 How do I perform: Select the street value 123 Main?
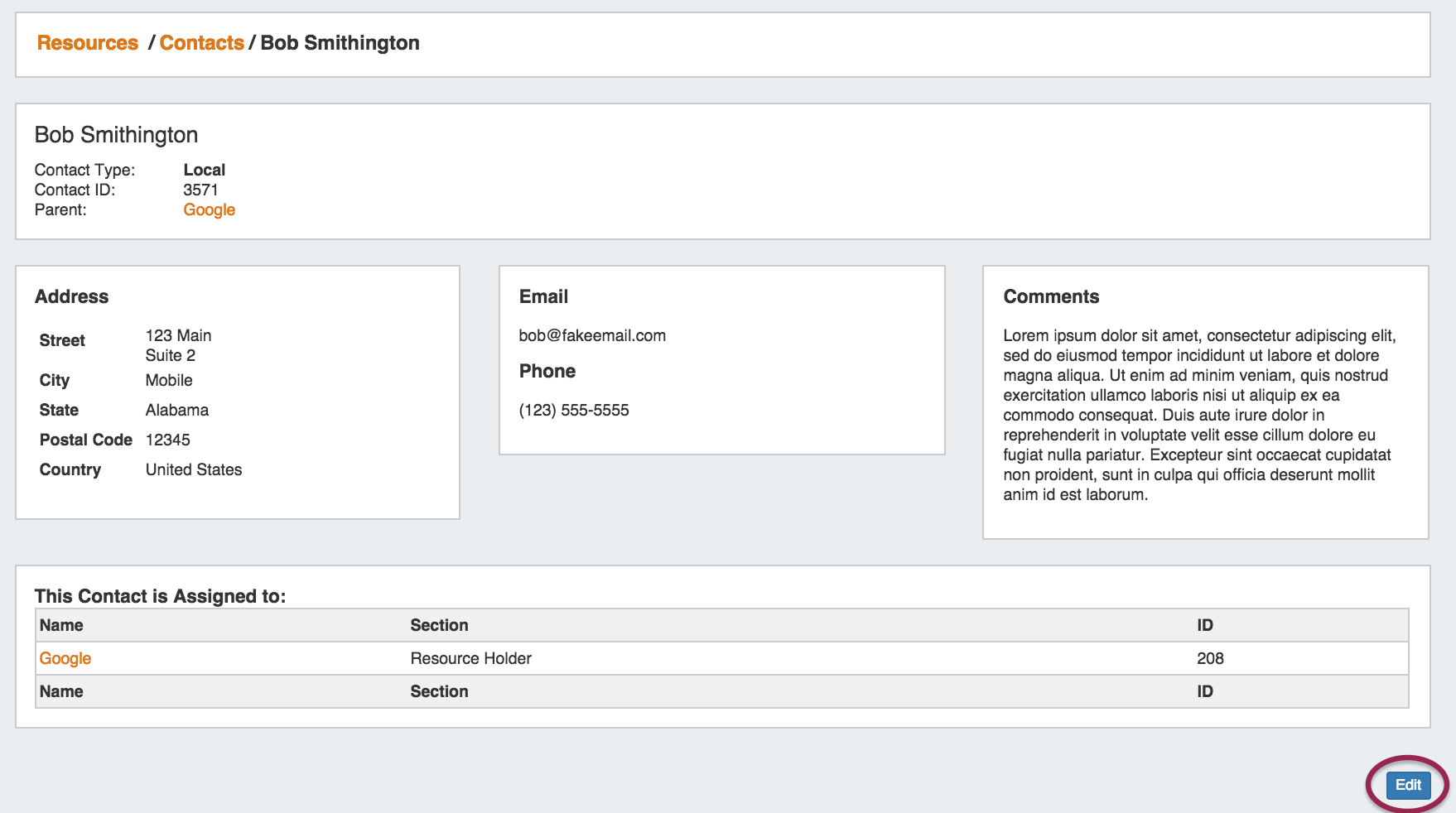[178, 336]
